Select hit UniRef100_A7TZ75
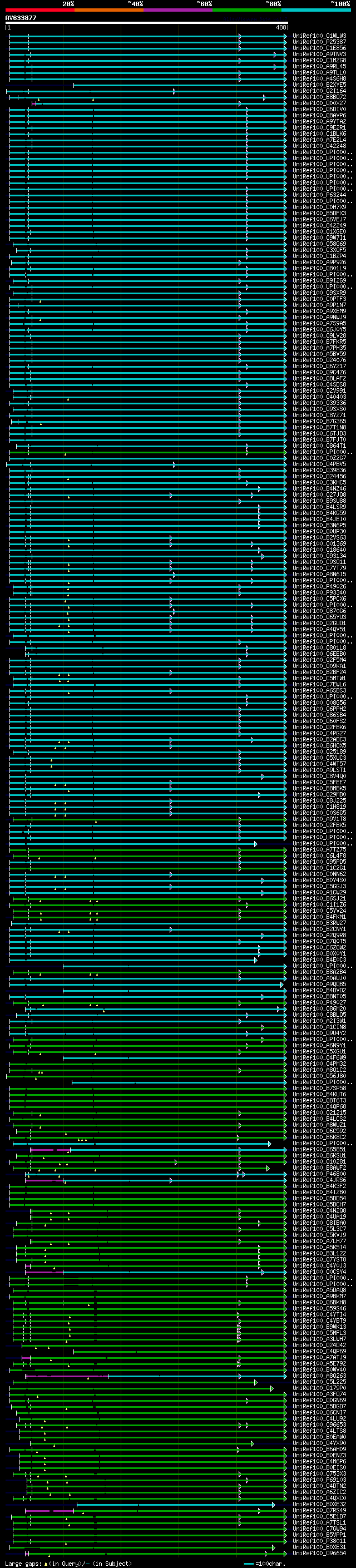This screenshot has height=1568, width=356. tap(319, 850)
